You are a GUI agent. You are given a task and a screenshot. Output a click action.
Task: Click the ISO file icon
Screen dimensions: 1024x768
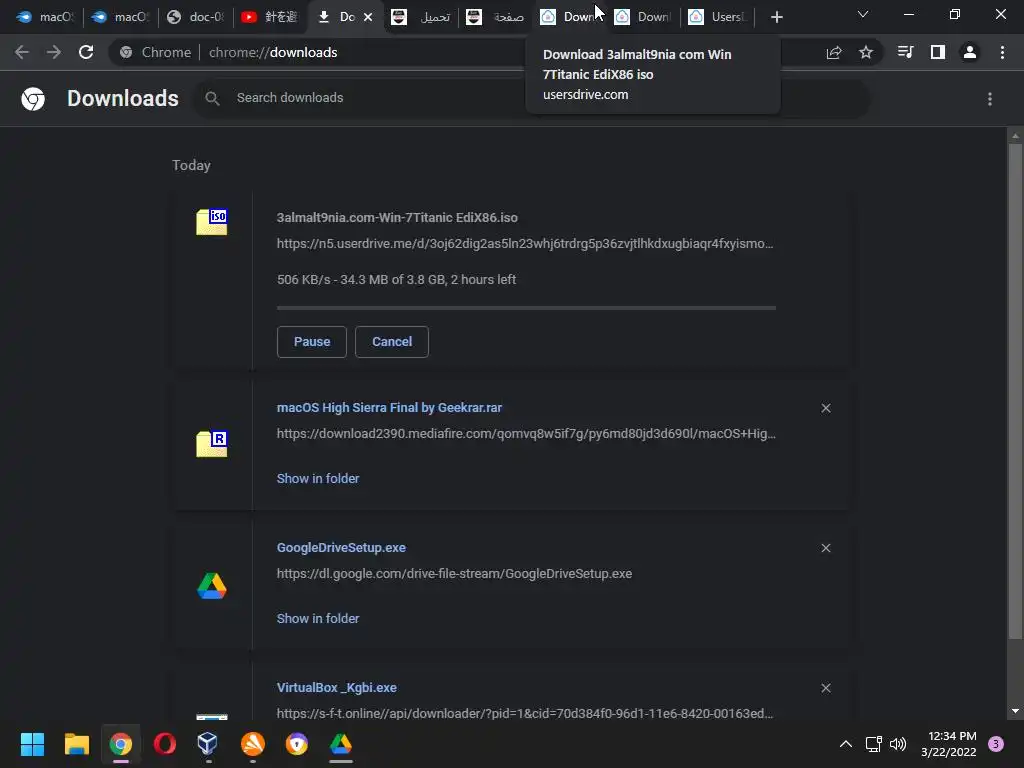coord(212,222)
